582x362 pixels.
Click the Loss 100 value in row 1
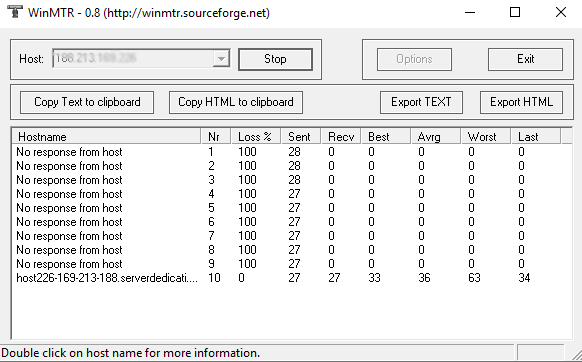click(247, 152)
